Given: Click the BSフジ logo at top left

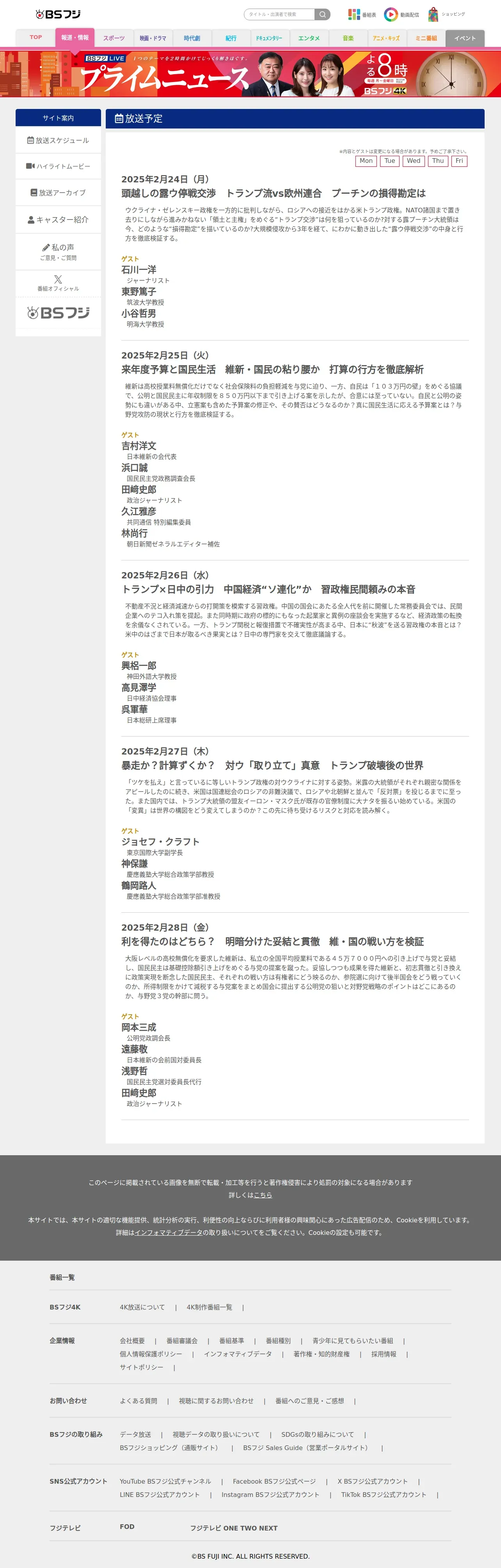Looking at the screenshot, I should coord(58,14).
